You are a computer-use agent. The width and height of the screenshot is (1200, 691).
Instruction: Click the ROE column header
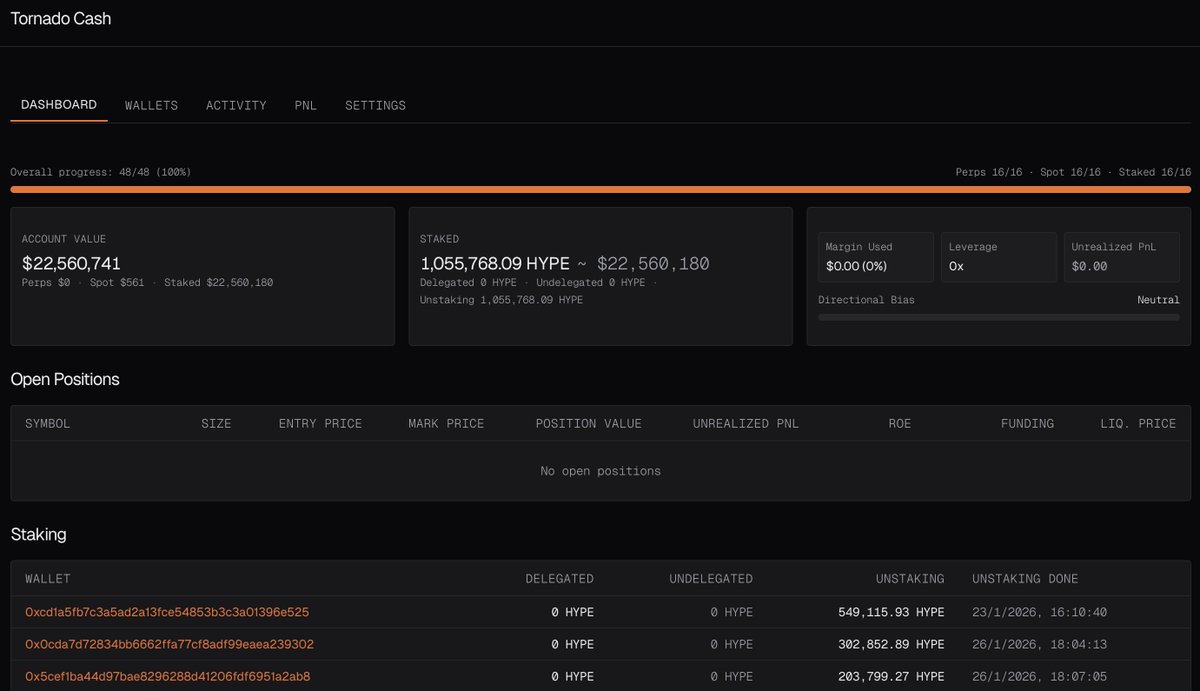(900, 424)
